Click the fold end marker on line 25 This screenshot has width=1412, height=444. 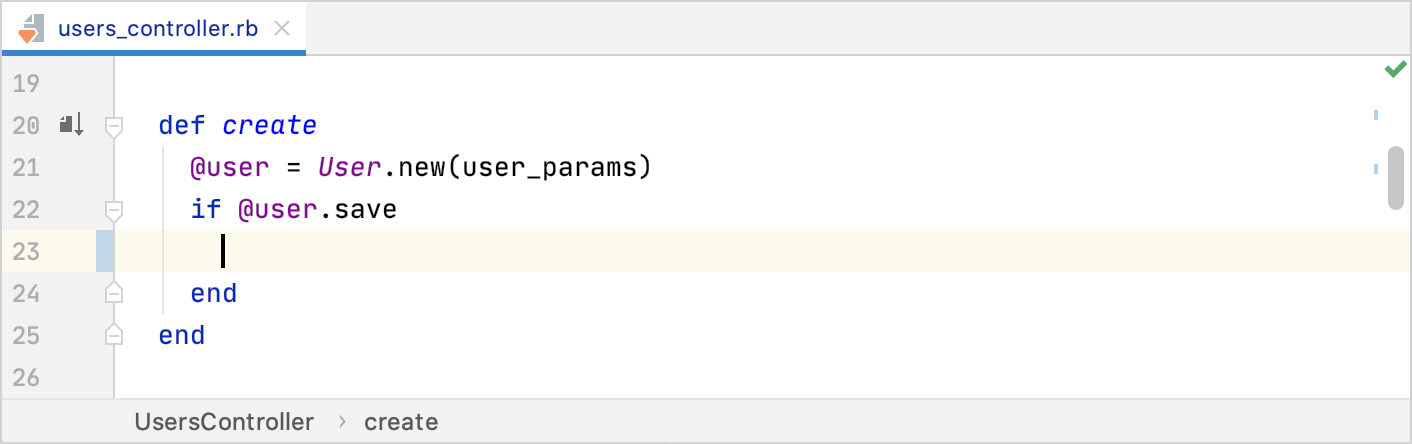(114, 335)
